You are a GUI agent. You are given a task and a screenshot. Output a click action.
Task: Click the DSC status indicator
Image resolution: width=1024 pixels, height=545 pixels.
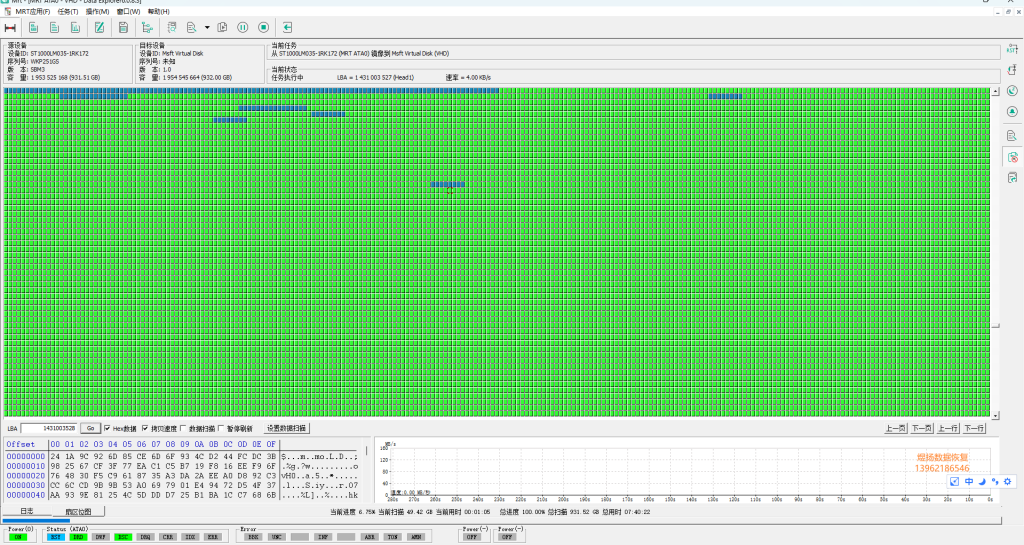[122, 537]
